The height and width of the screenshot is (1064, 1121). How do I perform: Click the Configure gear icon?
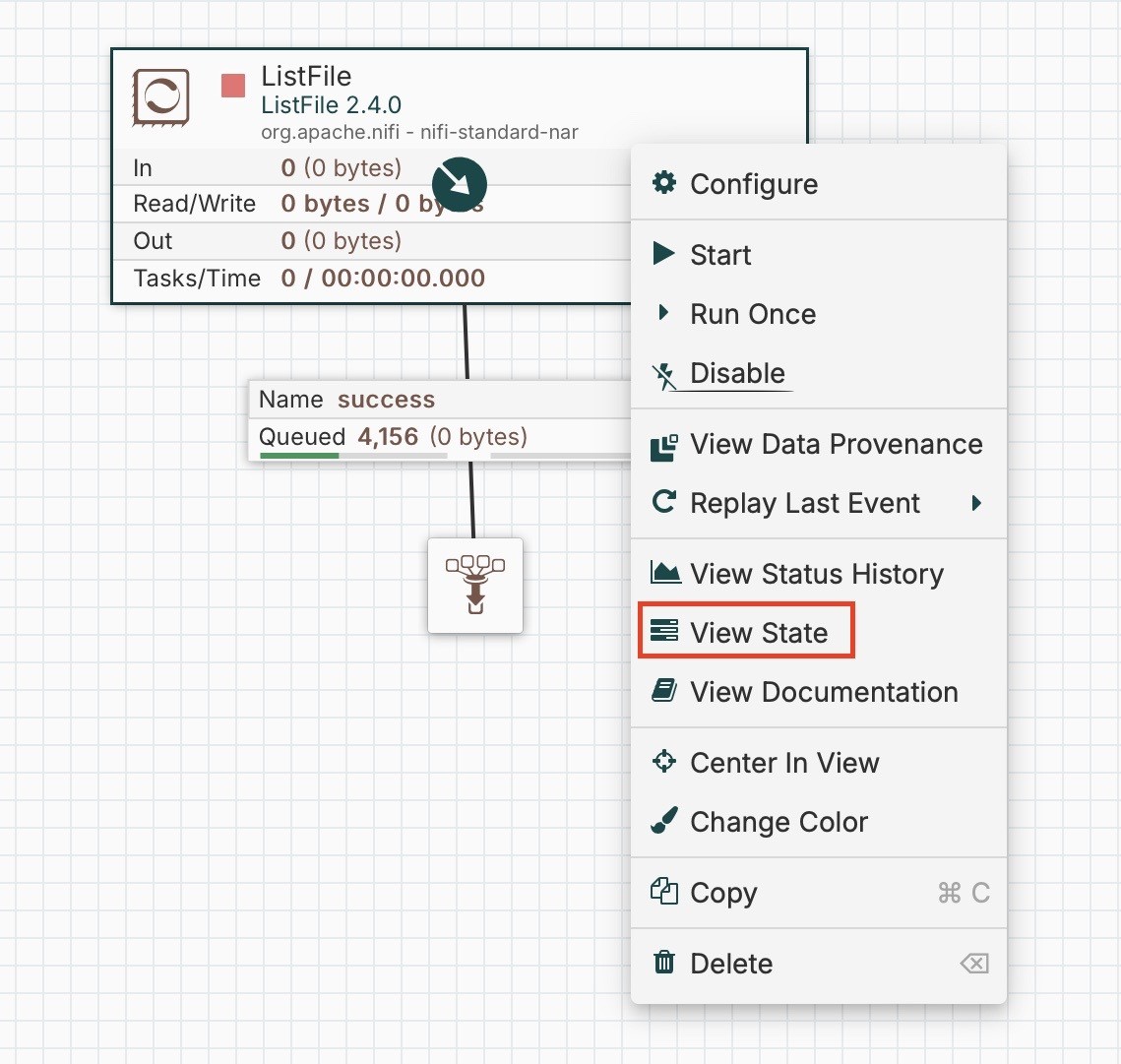pyautogui.click(x=664, y=182)
